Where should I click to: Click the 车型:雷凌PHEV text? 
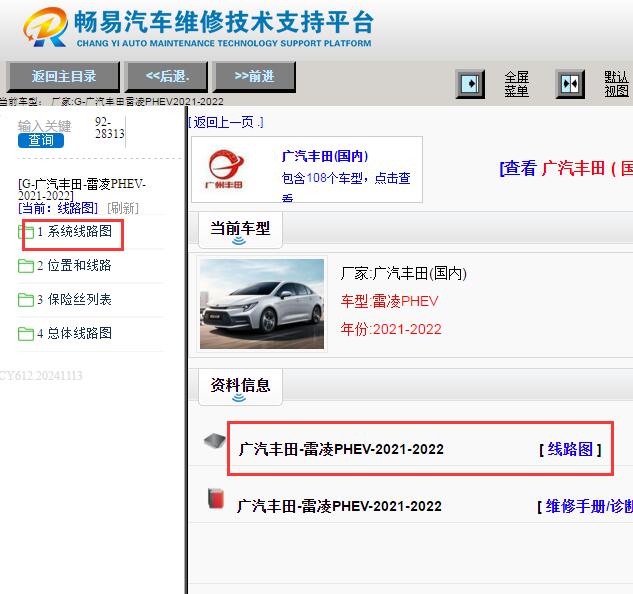(x=389, y=301)
